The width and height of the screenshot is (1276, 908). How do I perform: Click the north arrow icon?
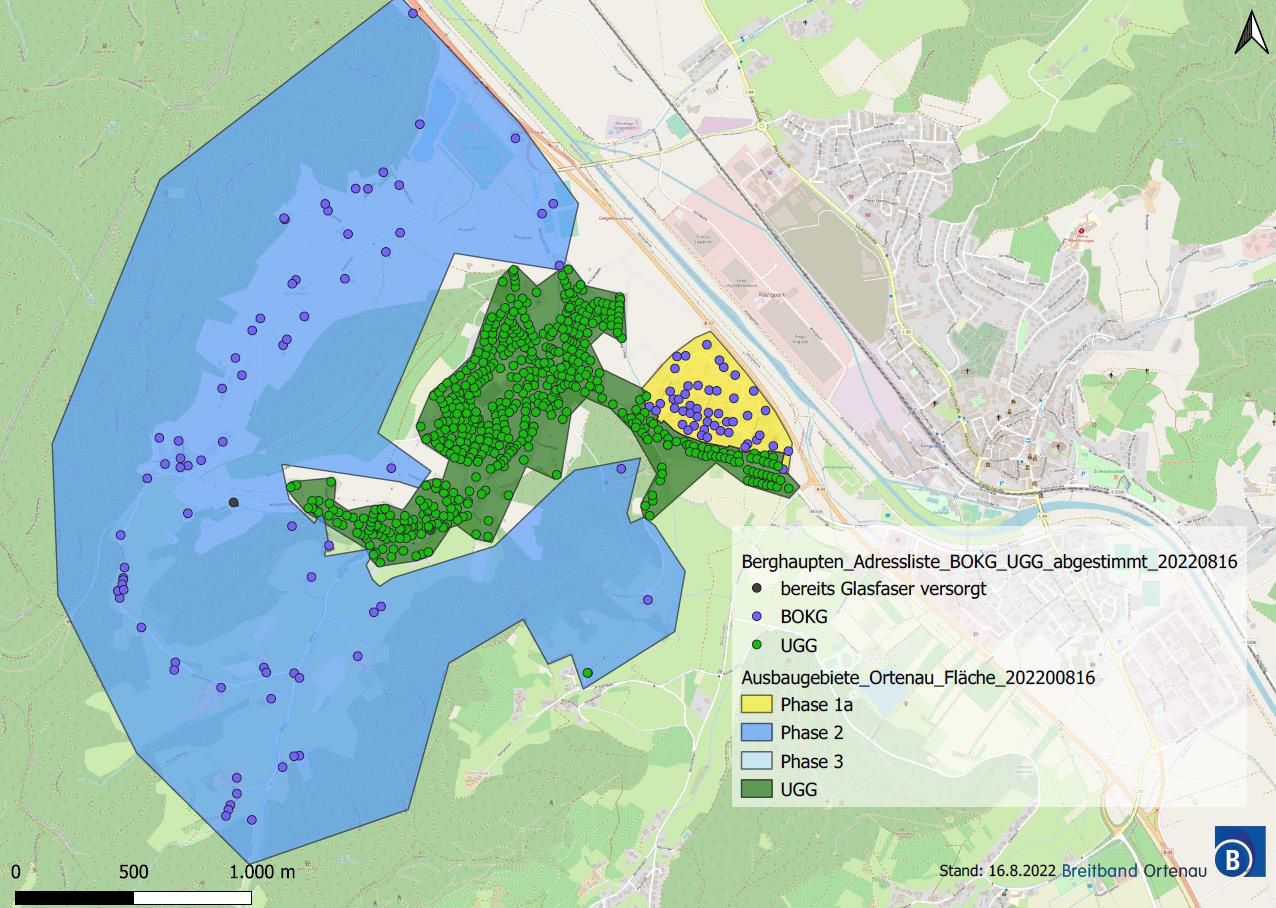click(1250, 32)
